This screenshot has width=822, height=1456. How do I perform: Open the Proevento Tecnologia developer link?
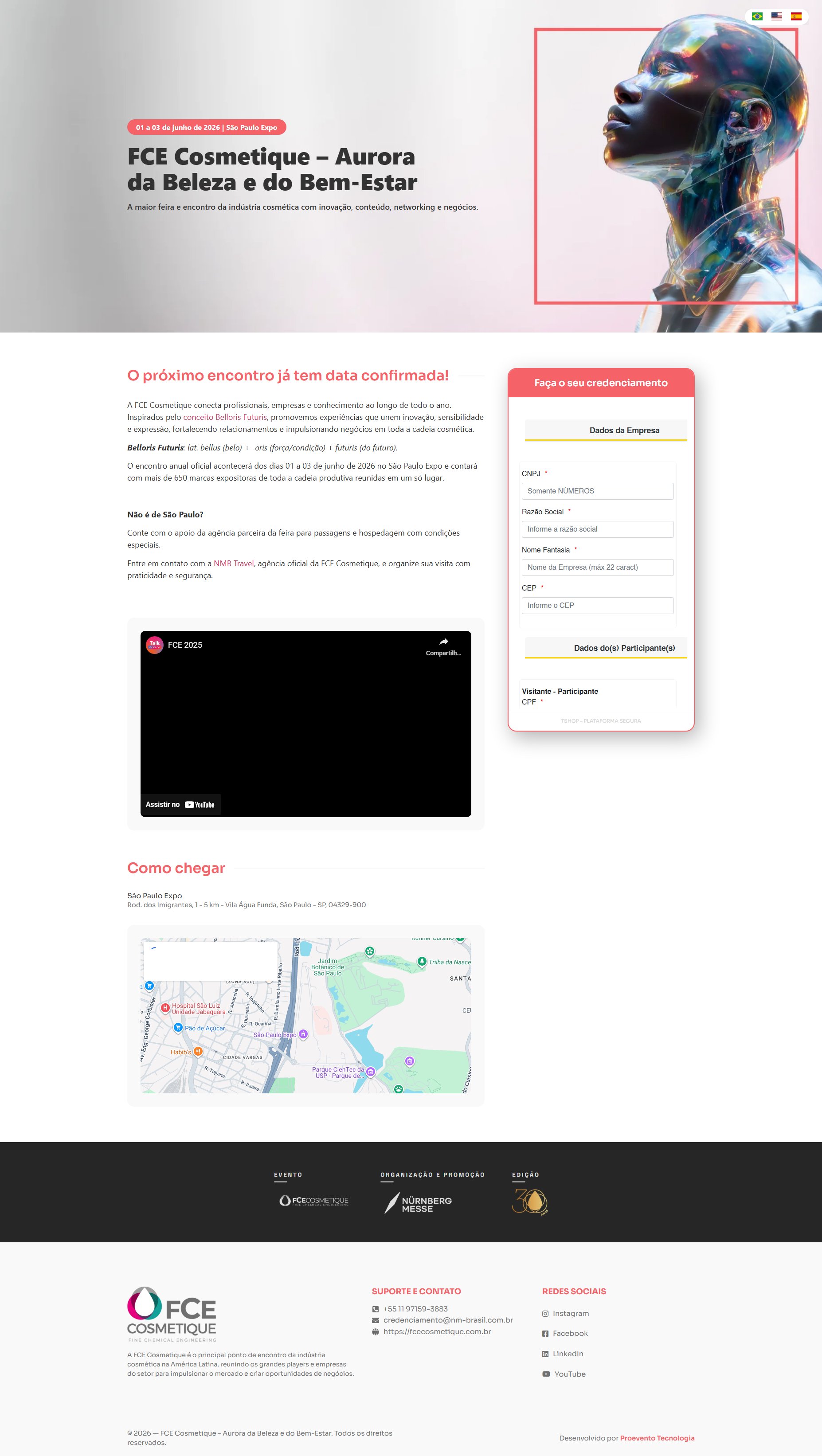(x=657, y=1438)
